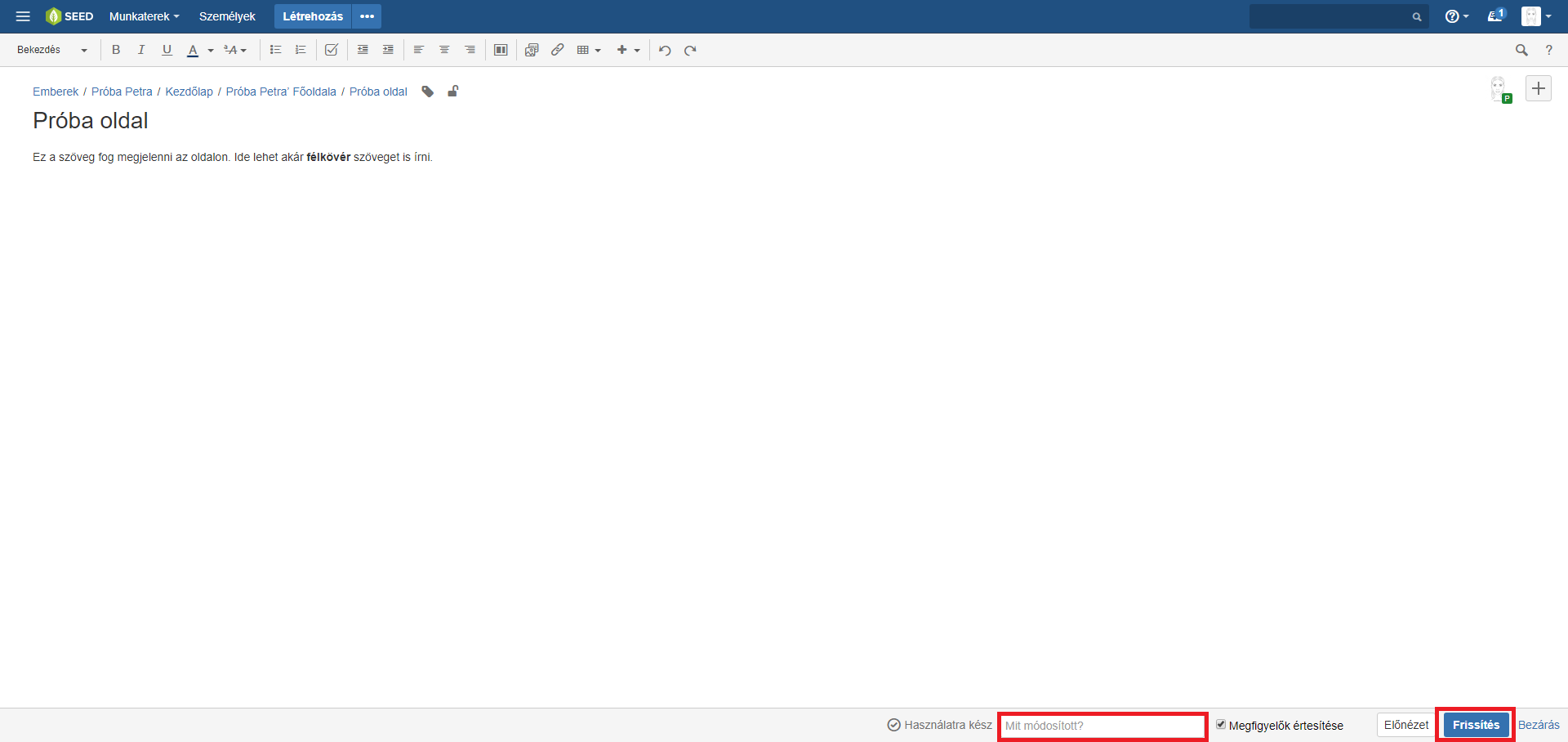1568x742 pixels.
Task: Open the text color picker dropdown
Action: (x=211, y=50)
